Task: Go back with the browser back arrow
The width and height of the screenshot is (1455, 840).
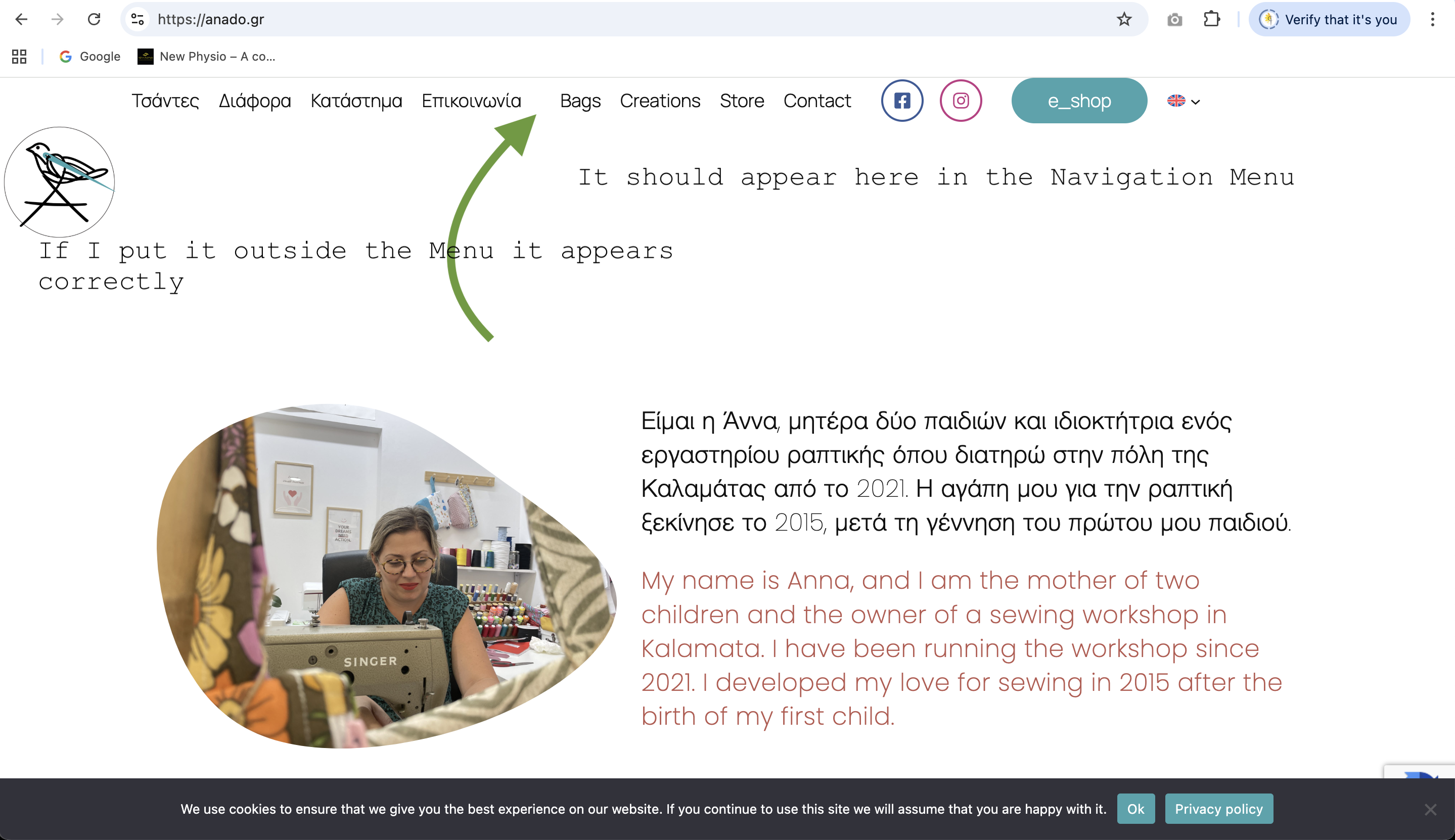Action: [x=21, y=20]
